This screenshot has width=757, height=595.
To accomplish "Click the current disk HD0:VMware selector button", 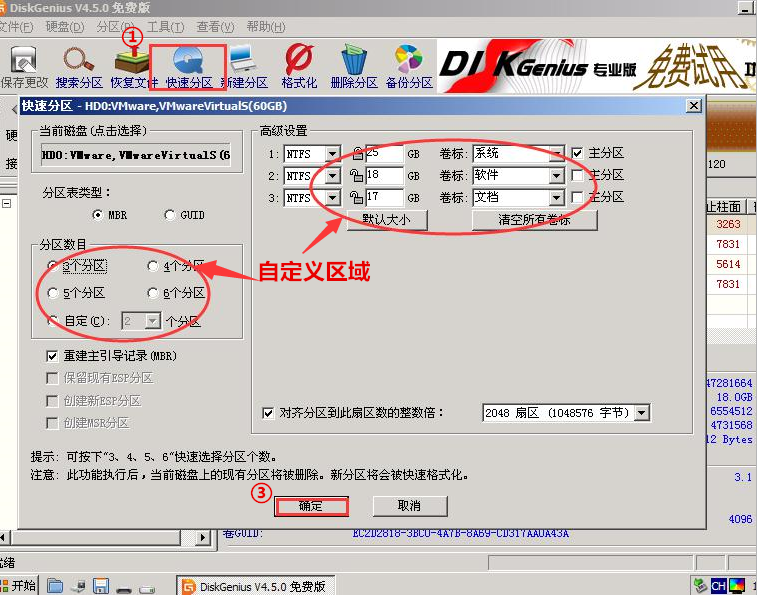I will click(136, 155).
